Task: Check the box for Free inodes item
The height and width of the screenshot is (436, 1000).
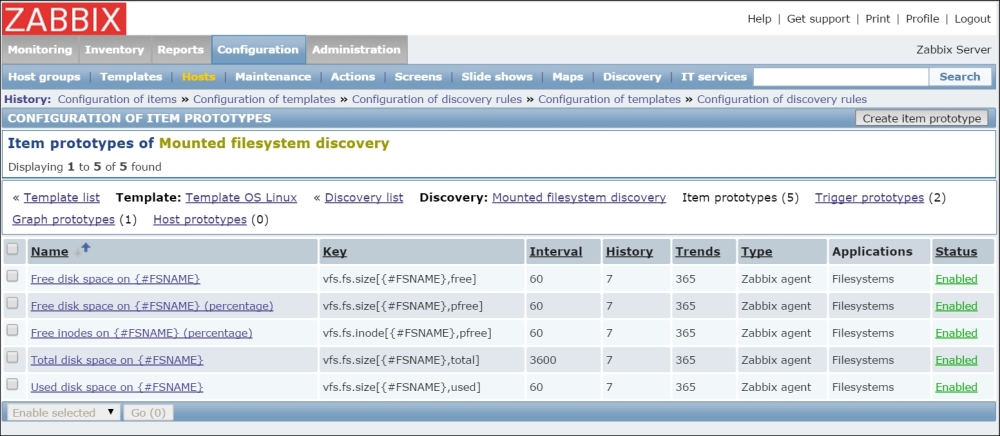Action: pos(13,331)
